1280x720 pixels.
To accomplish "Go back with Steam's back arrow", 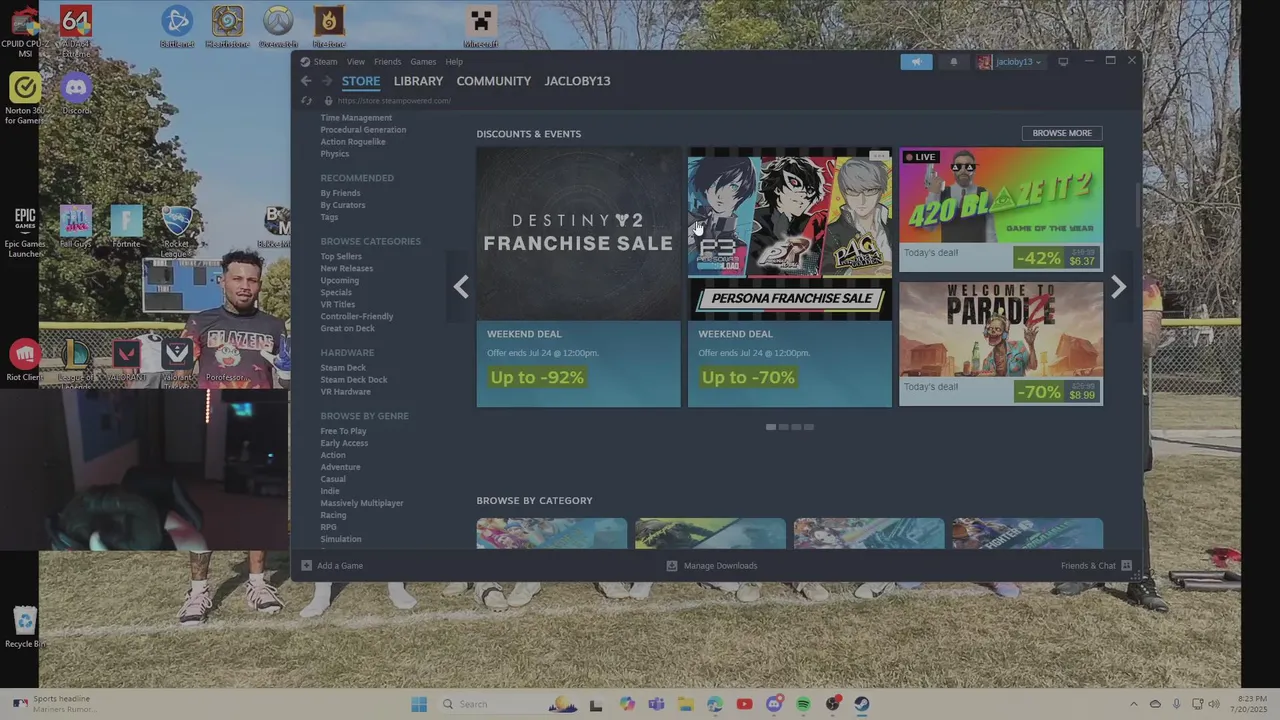I will point(306,81).
